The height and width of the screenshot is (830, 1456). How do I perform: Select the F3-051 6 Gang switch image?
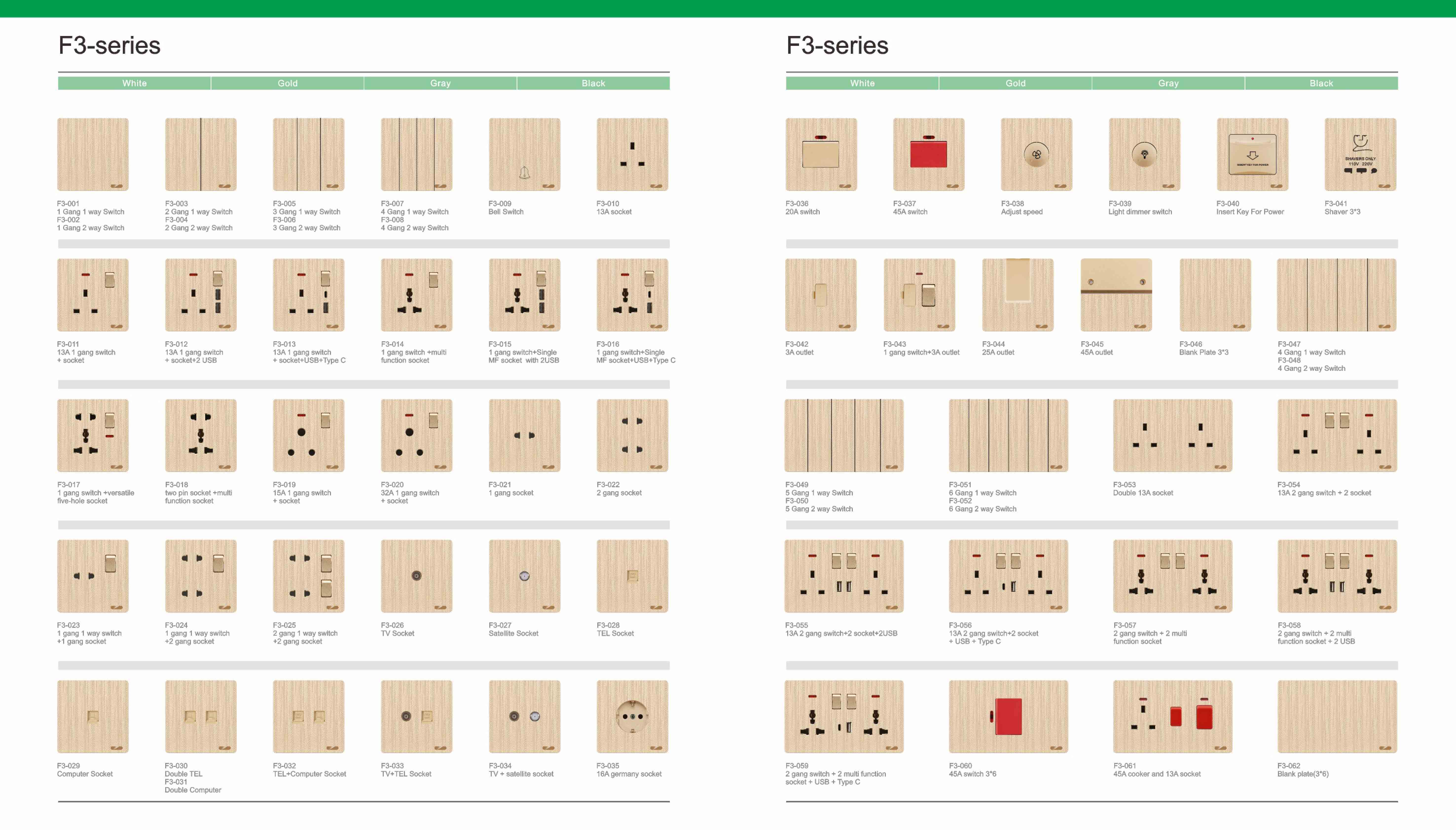tap(1008, 435)
